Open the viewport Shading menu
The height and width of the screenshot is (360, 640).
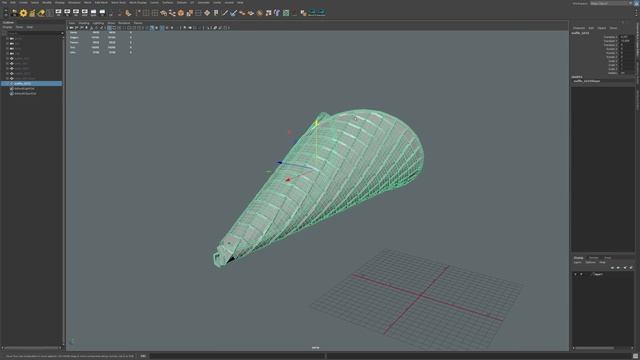click(x=84, y=23)
